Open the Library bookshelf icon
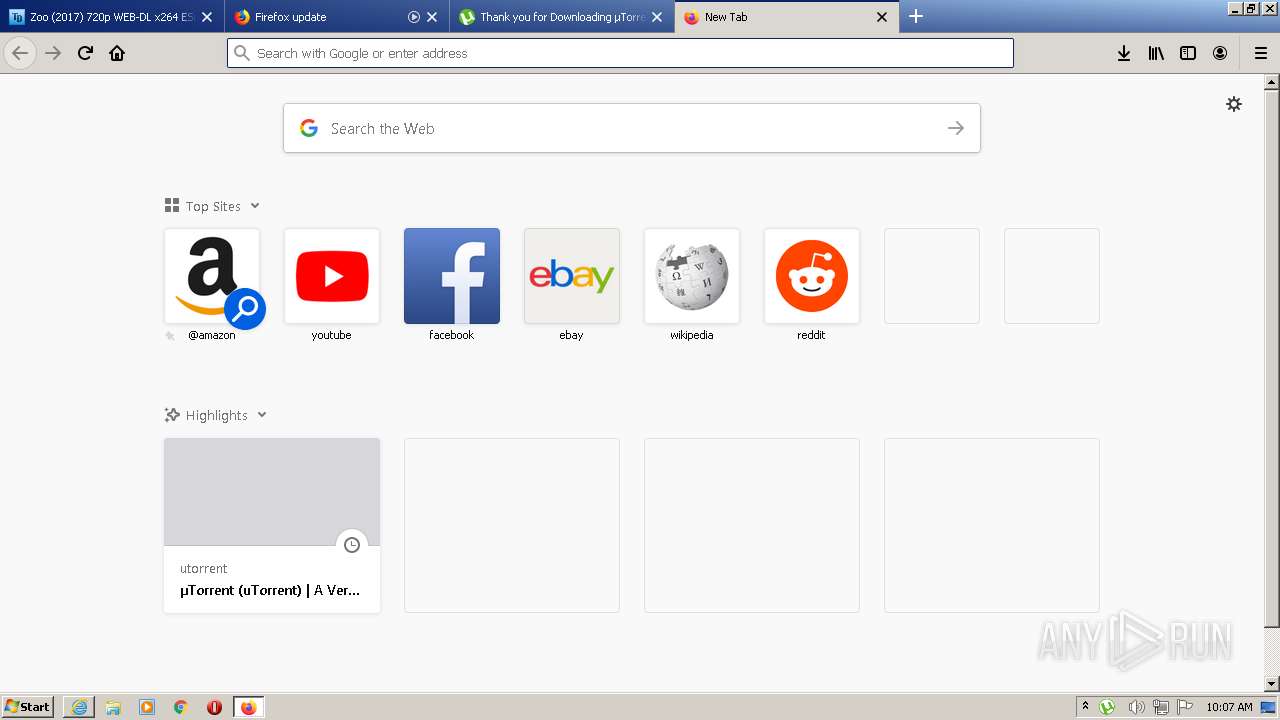 (x=1156, y=53)
